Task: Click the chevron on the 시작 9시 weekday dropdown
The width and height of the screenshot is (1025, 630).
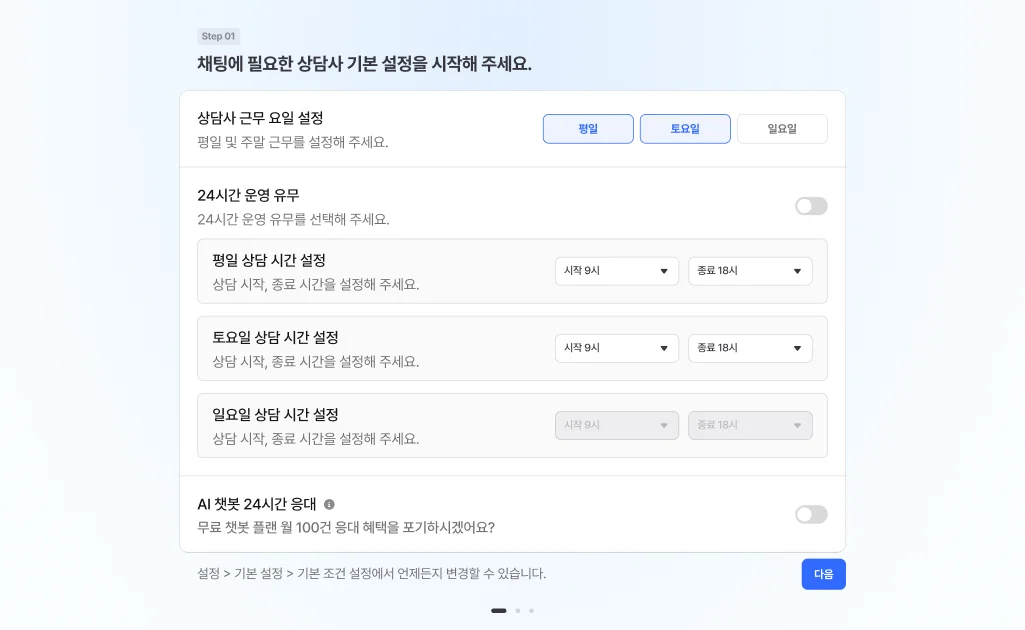Action: click(x=661, y=271)
